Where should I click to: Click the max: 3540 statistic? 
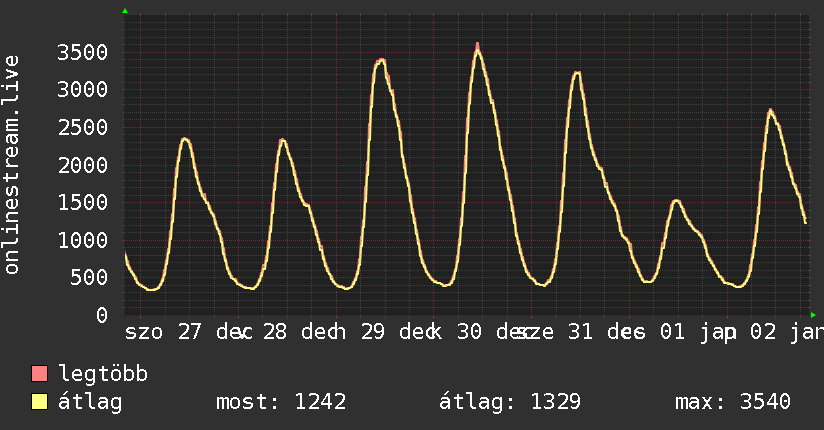[733, 402]
